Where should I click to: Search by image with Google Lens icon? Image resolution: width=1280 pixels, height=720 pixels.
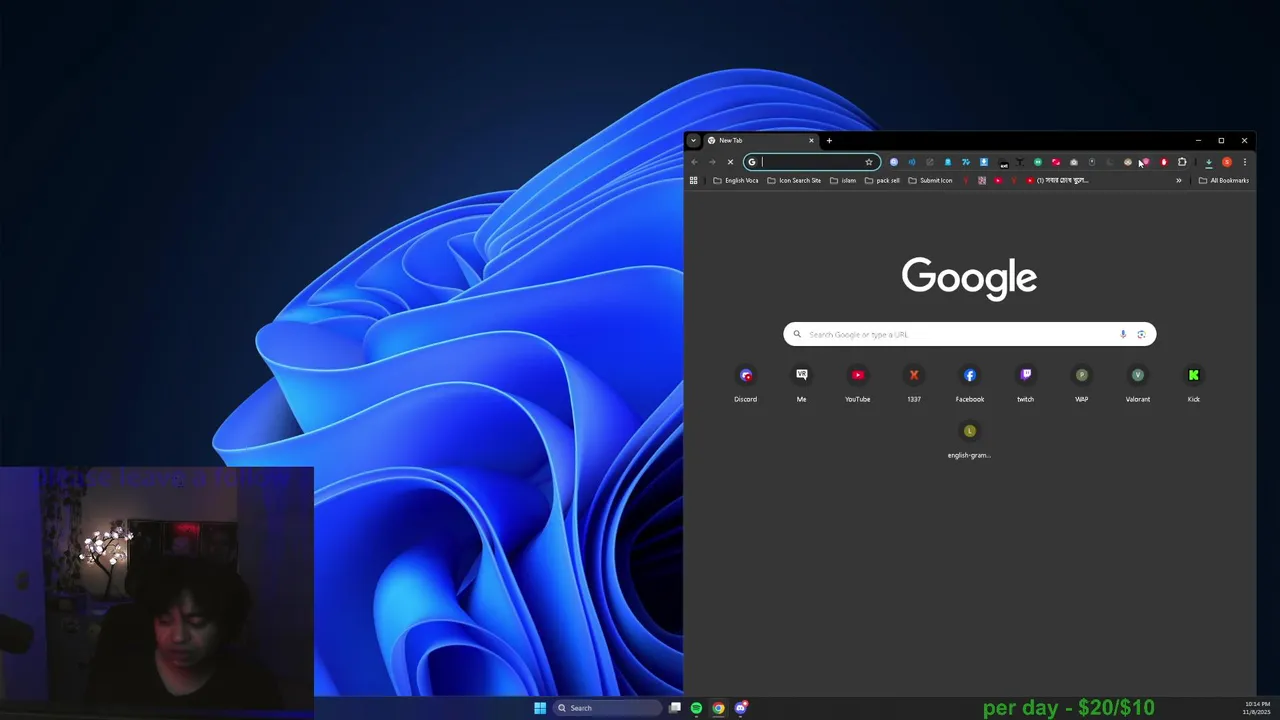point(1141,334)
